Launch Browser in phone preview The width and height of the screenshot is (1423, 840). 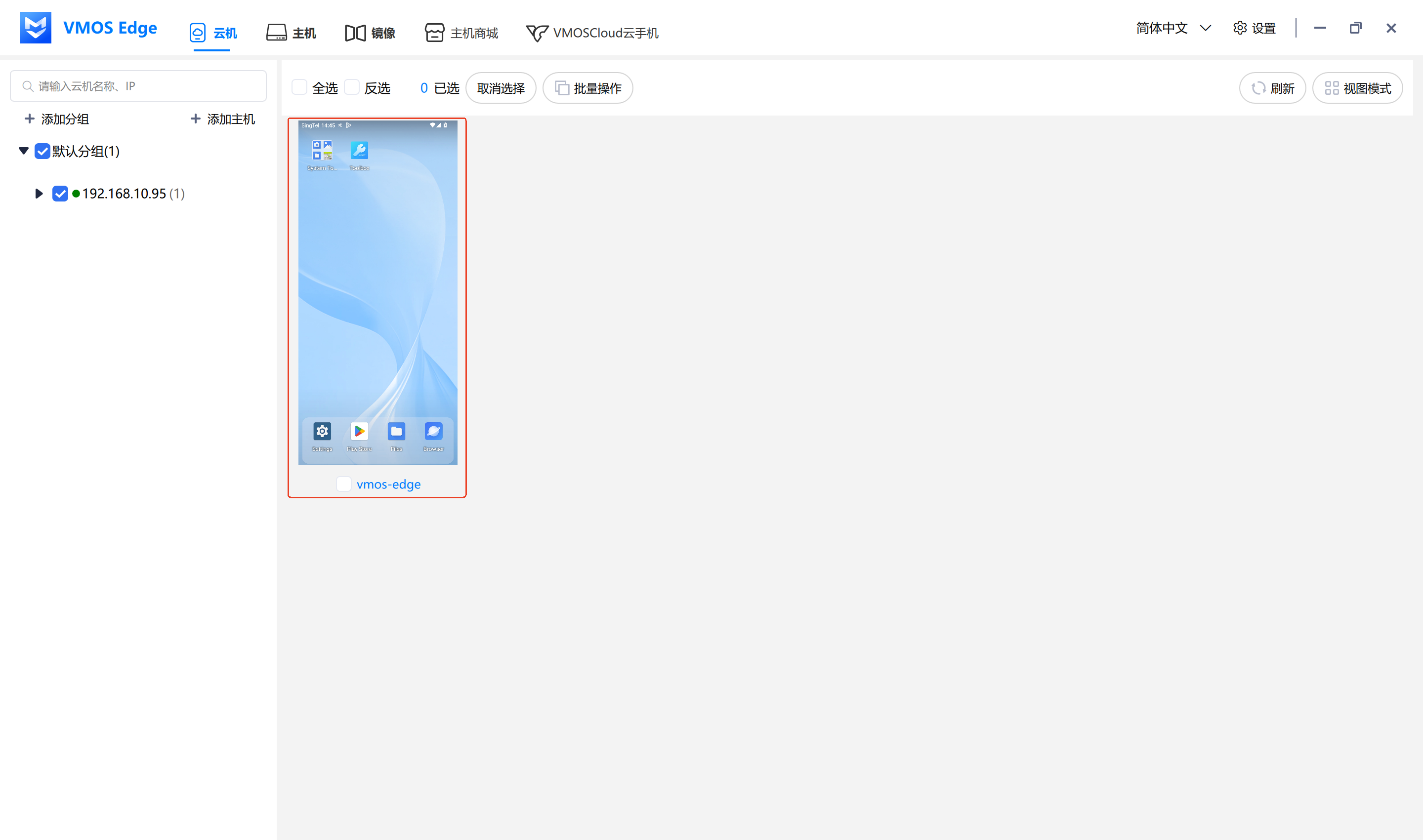tap(433, 432)
